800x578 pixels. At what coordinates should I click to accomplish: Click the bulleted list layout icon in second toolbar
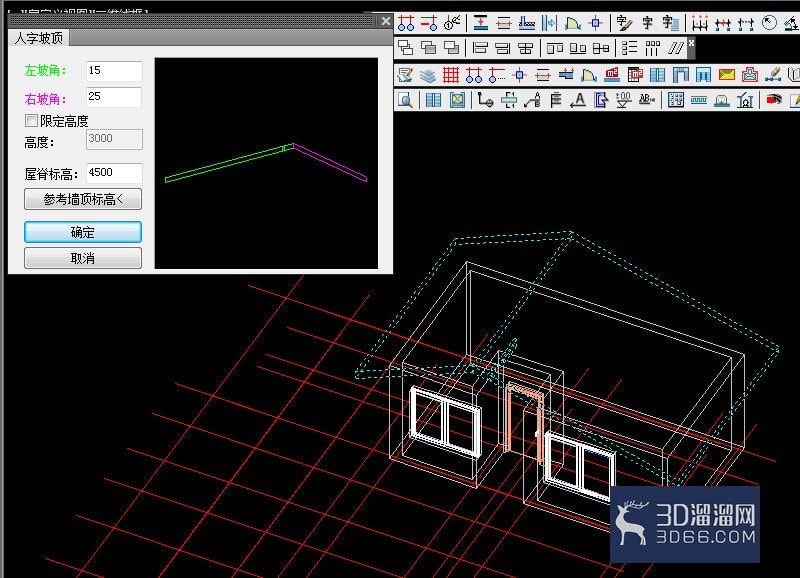[x=630, y=48]
